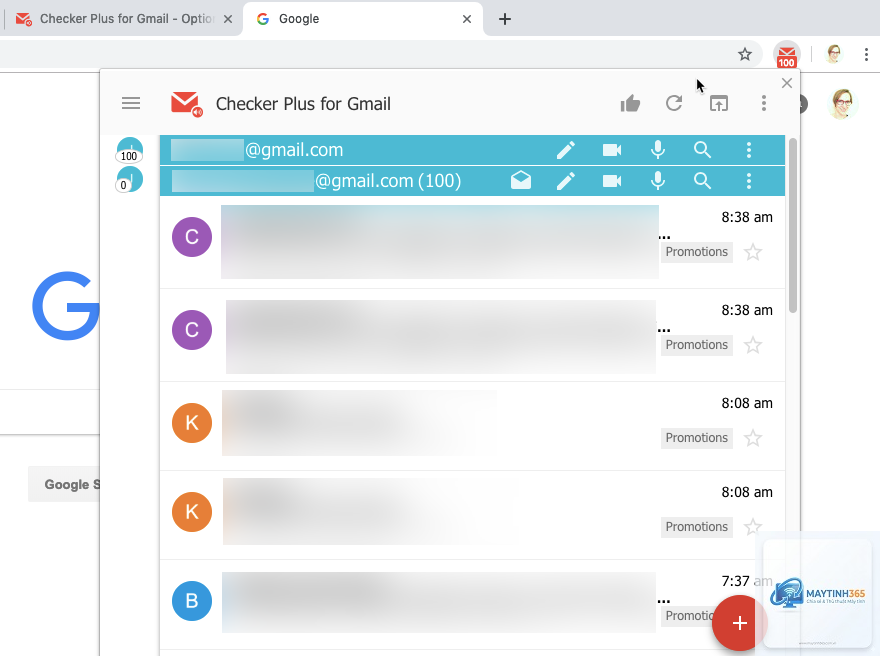The height and width of the screenshot is (656, 880).
Task: Open Gmail in new tab icon
Action: click(719, 103)
